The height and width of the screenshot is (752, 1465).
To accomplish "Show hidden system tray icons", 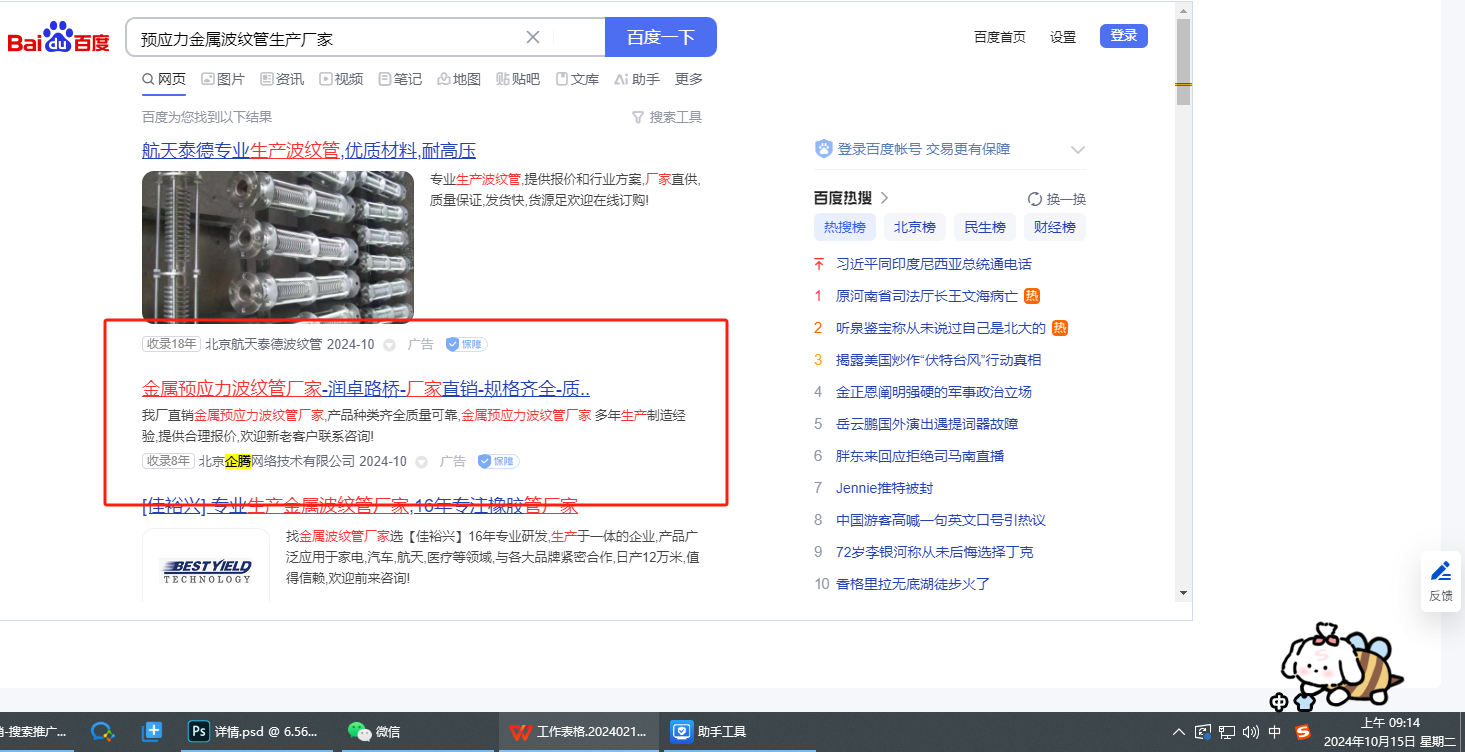I will [x=1179, y=732].
